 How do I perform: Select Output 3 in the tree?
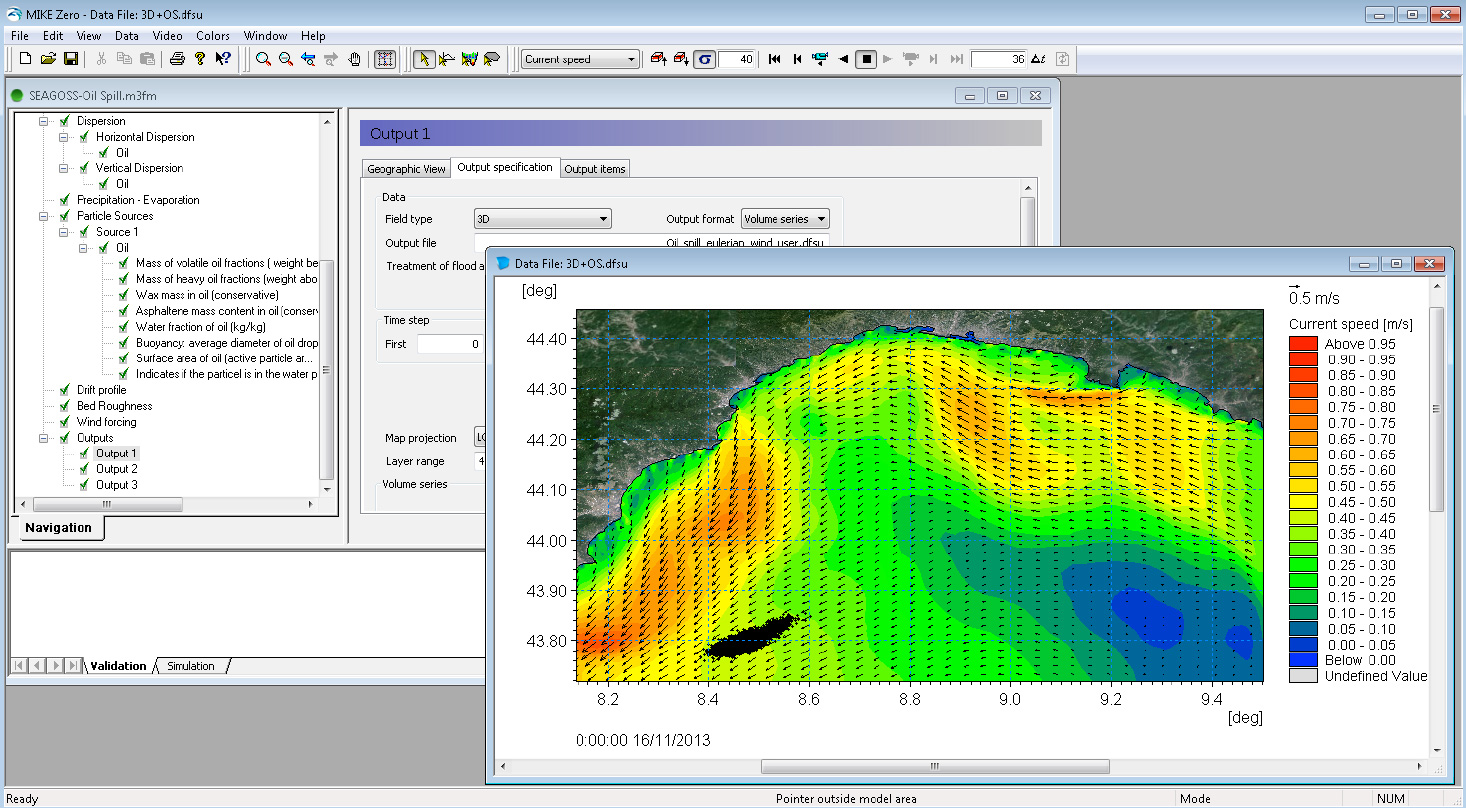(117, 485)
